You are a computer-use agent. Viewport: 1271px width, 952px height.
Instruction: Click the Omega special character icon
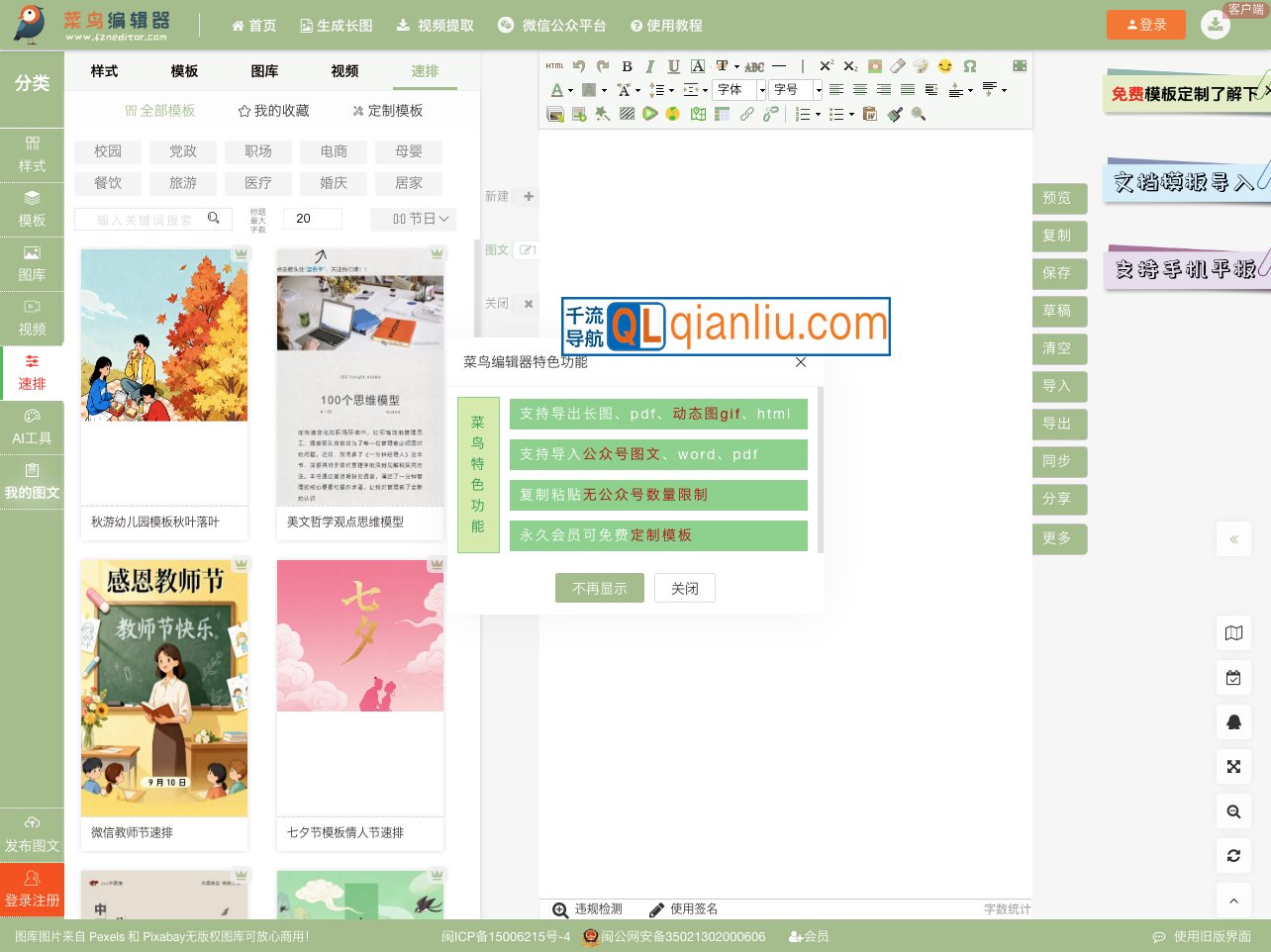[x=970, y=66]
